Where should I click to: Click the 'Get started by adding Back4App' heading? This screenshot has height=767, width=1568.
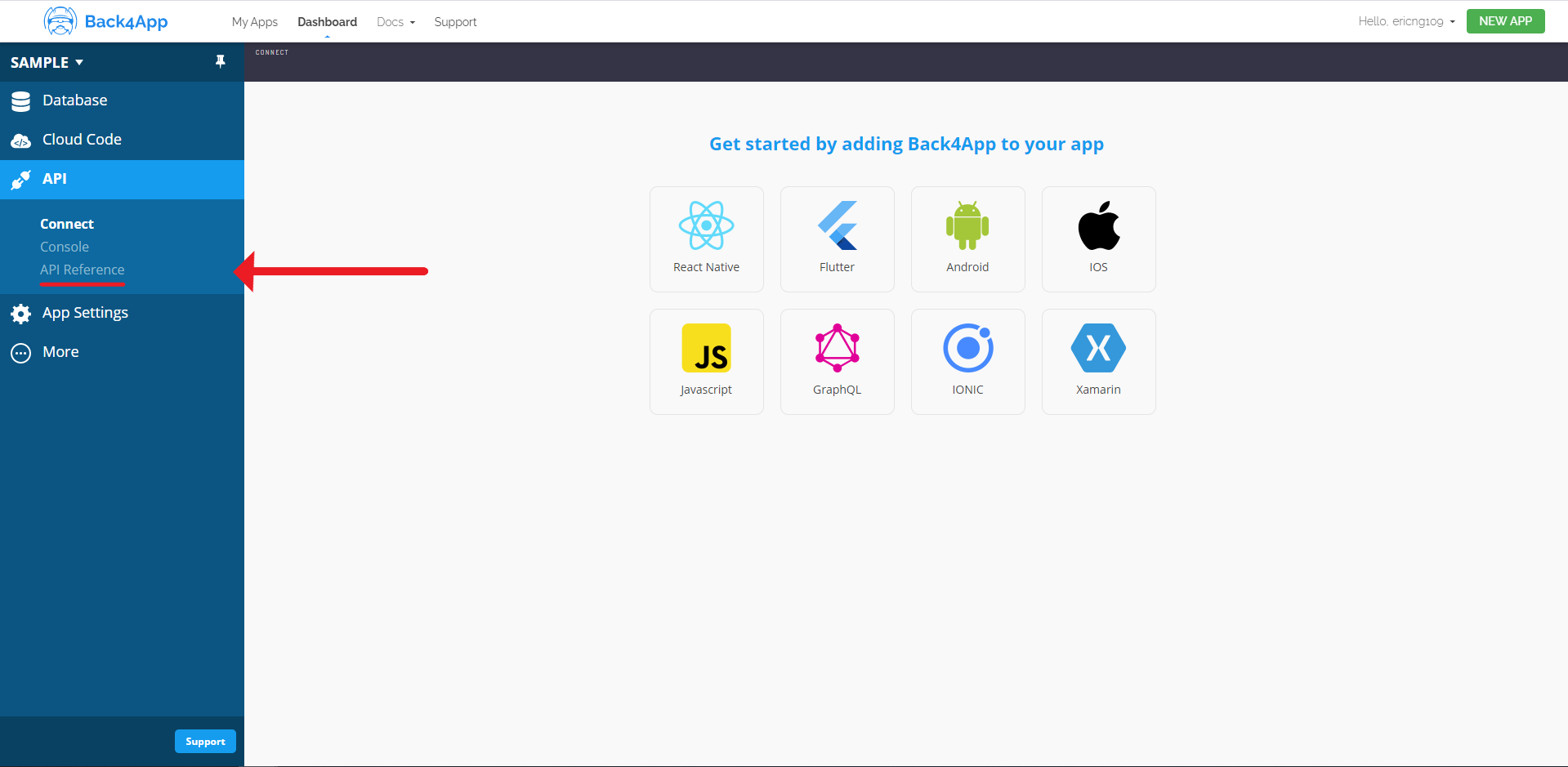coord(906,144)
